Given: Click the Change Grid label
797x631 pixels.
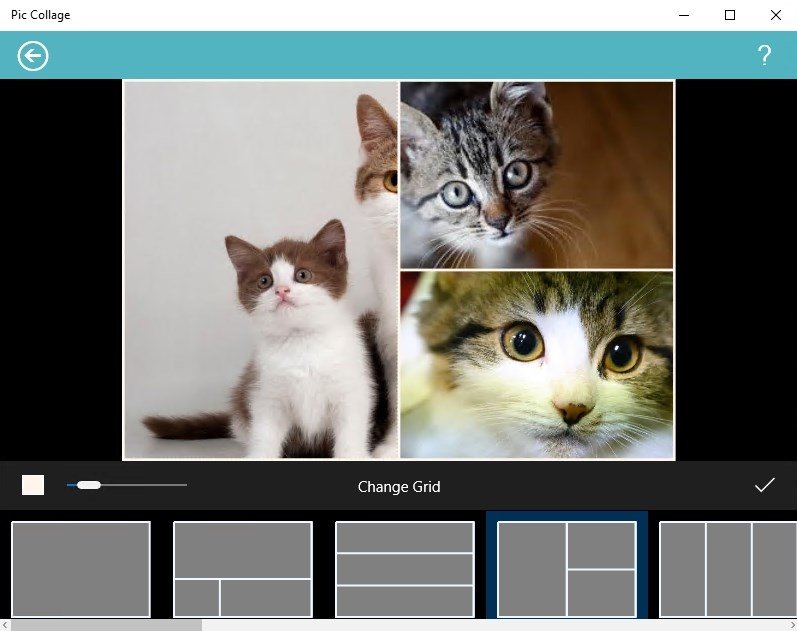Looking at the screenshot, I should [399, 487].
